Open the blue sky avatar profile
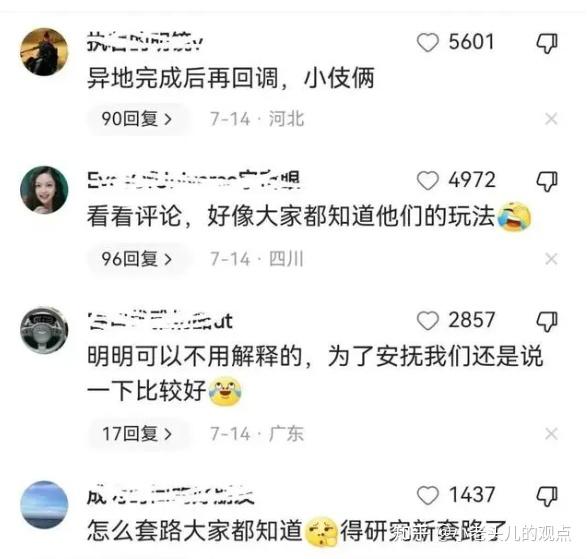The width and height of the screenshot is (587, 559). click(x=44, y=505)
